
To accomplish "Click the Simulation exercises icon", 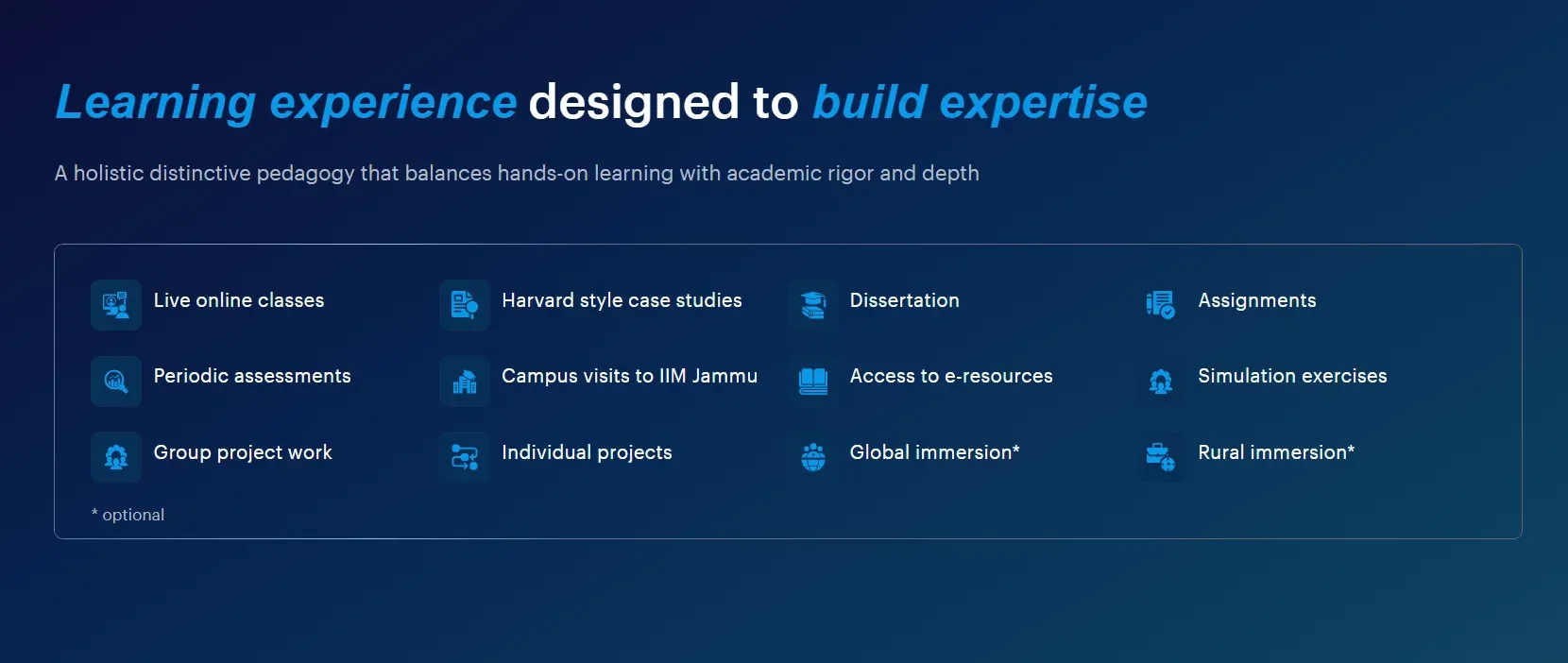I will pos(1161,382).
